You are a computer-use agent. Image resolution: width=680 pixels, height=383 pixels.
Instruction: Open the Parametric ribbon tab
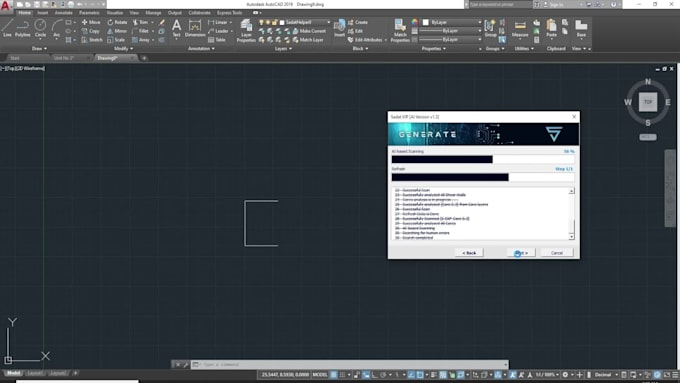89,13
